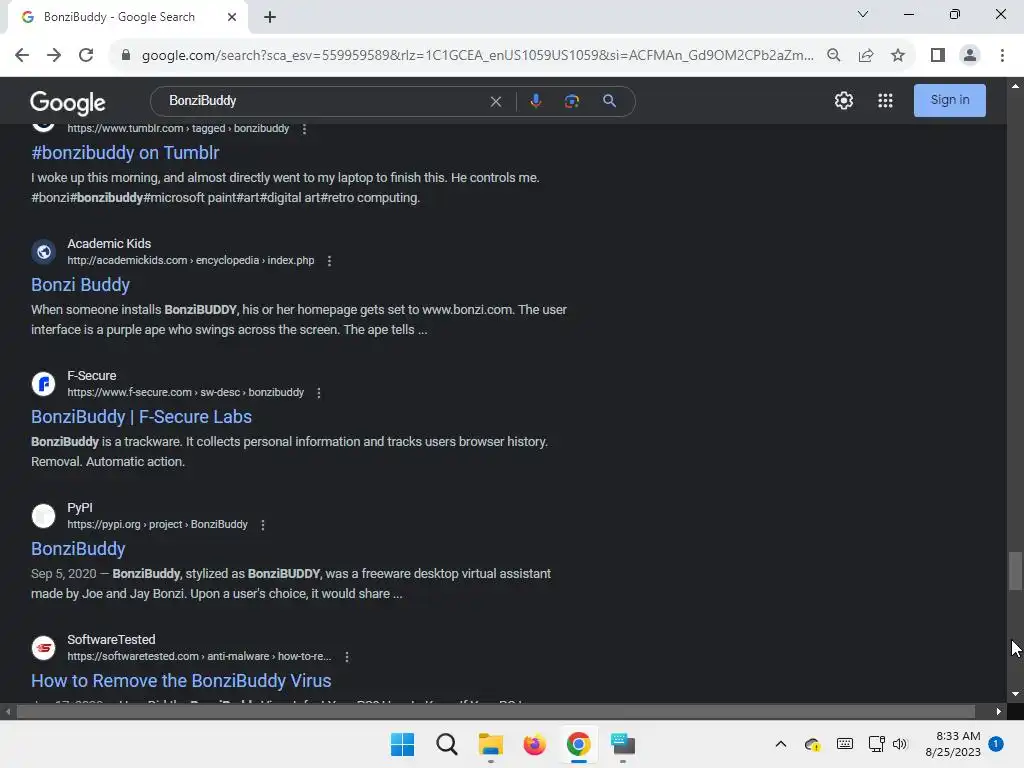
Task: Reload the Google search page
Action: pos(86,56)
